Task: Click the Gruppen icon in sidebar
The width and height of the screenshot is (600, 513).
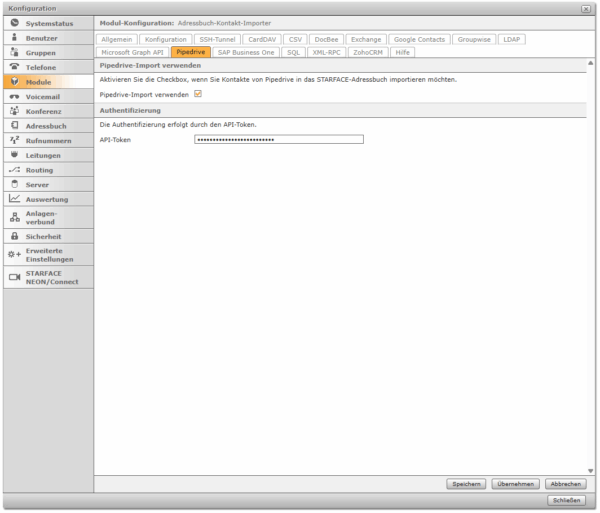Action: point(15,52)
